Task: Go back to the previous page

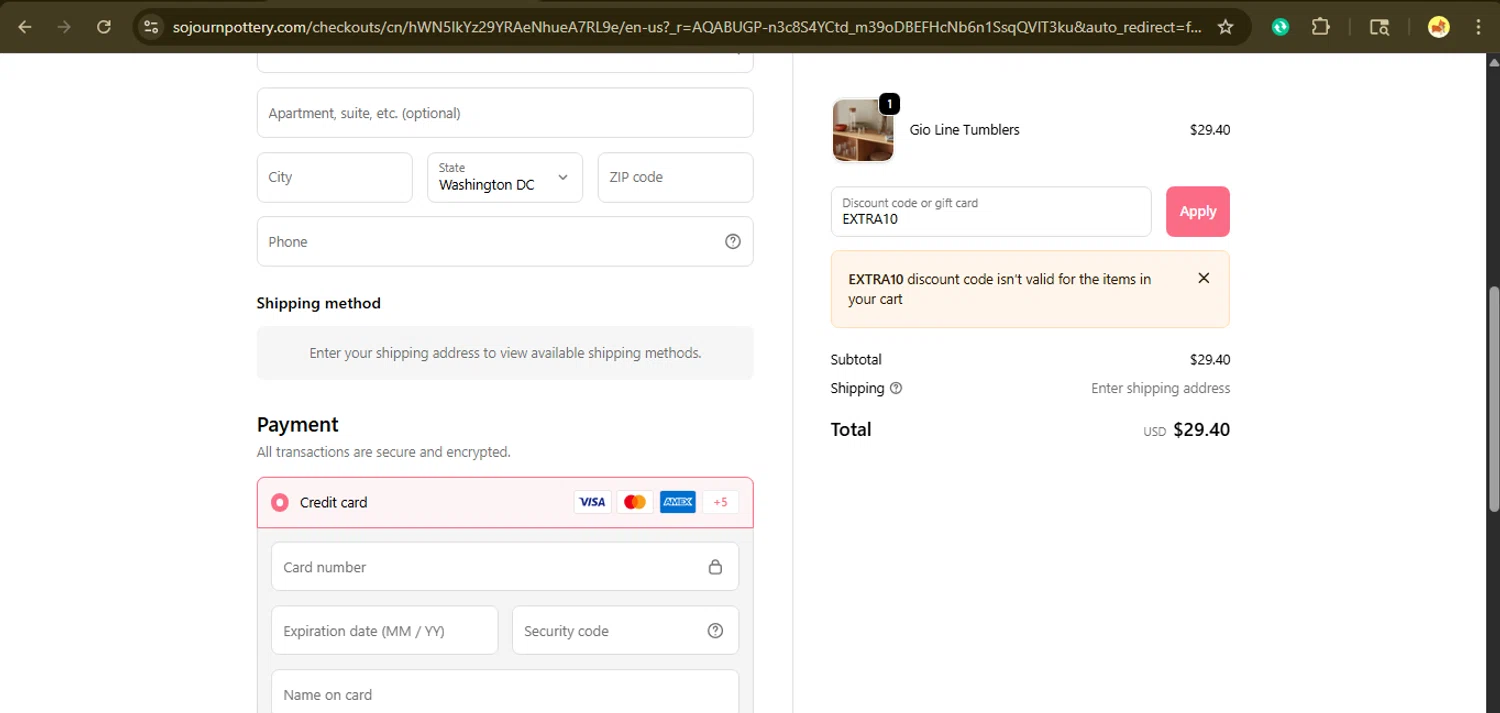Action: 25,27
